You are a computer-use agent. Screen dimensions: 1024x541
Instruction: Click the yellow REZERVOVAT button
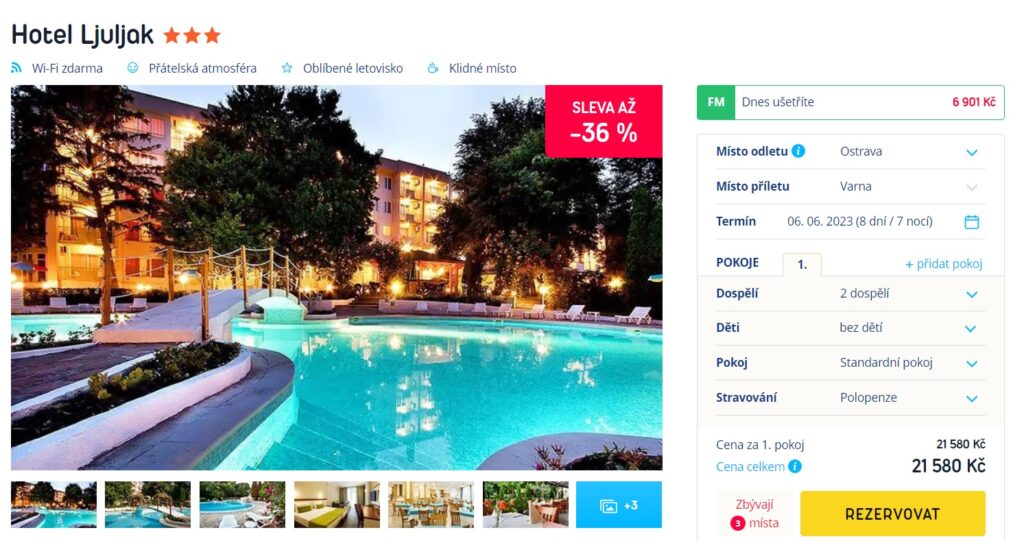pyautogui.click(x=892, y=514)
